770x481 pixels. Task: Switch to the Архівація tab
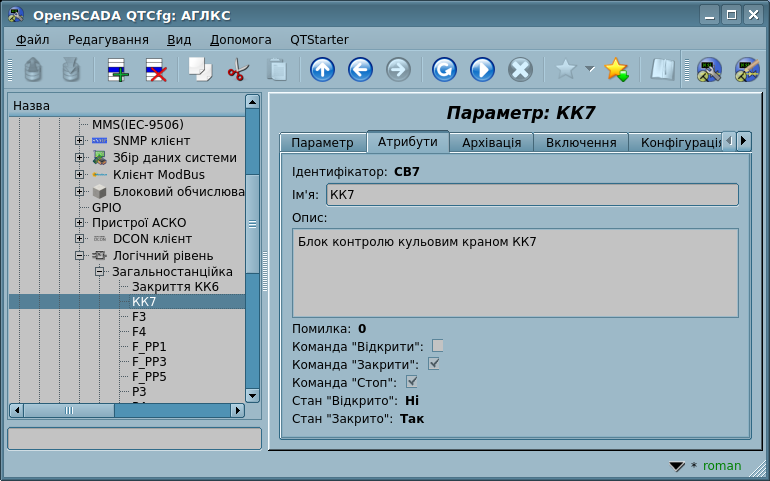click(491, 142)
